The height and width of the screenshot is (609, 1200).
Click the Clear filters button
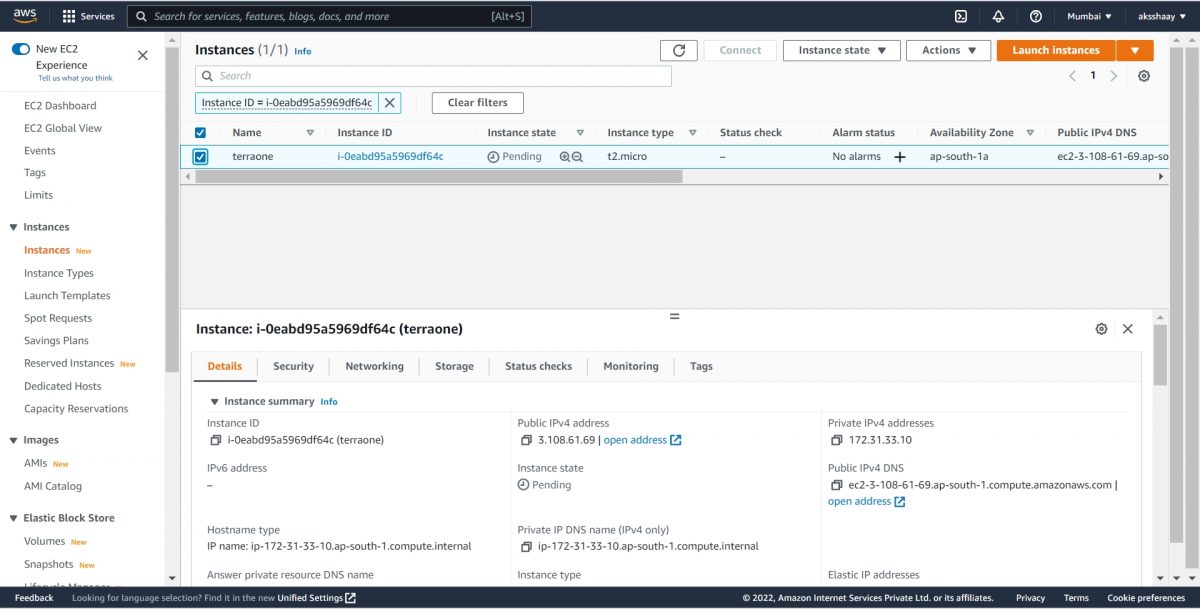477,102
